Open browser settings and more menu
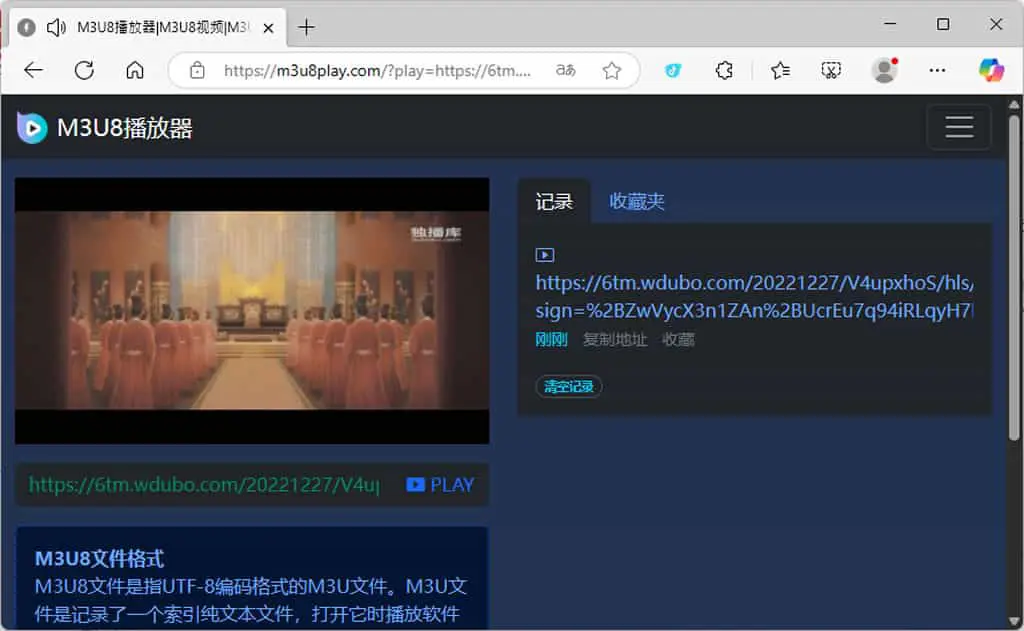 click(x=937, y=70)
